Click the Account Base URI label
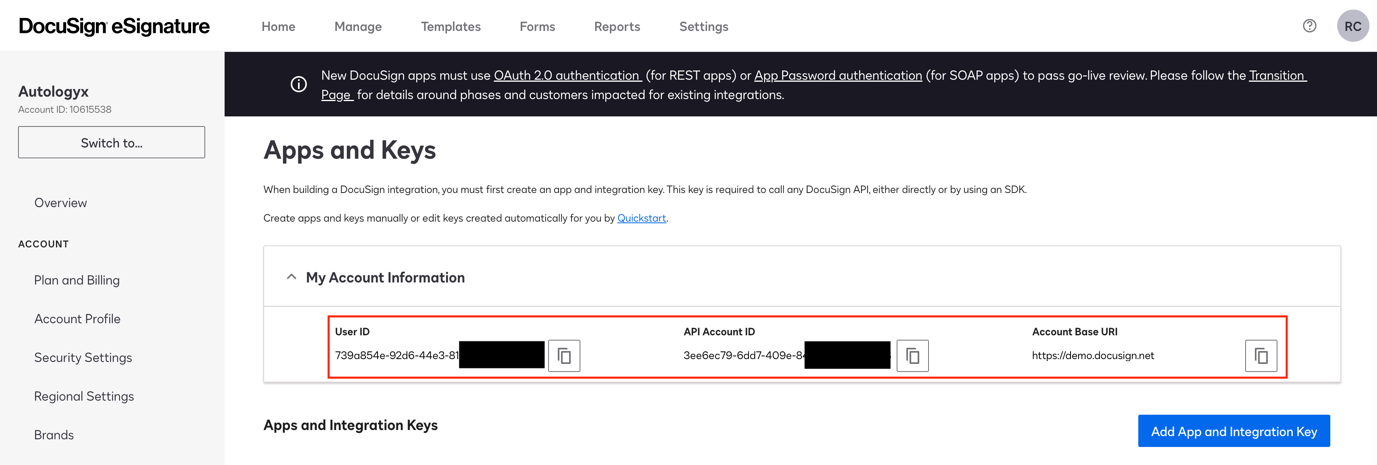 click(1075, 332)
